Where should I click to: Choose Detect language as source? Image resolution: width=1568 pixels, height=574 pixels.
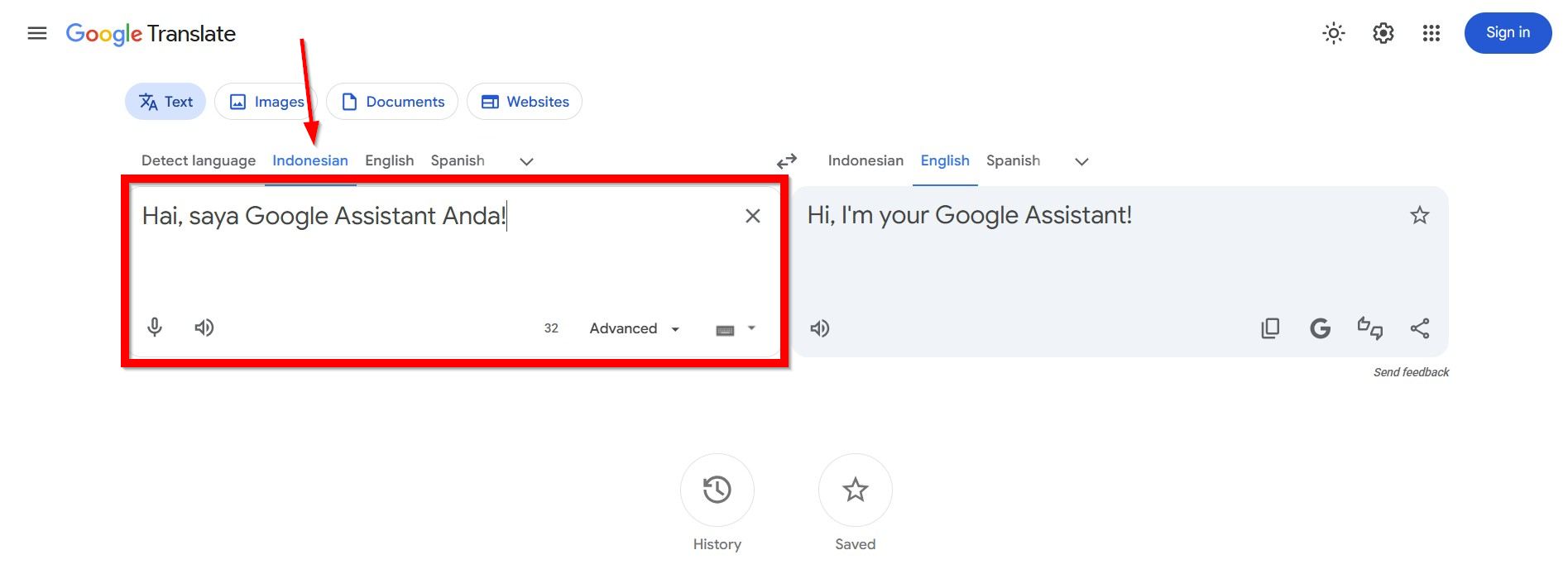point(199,160)
